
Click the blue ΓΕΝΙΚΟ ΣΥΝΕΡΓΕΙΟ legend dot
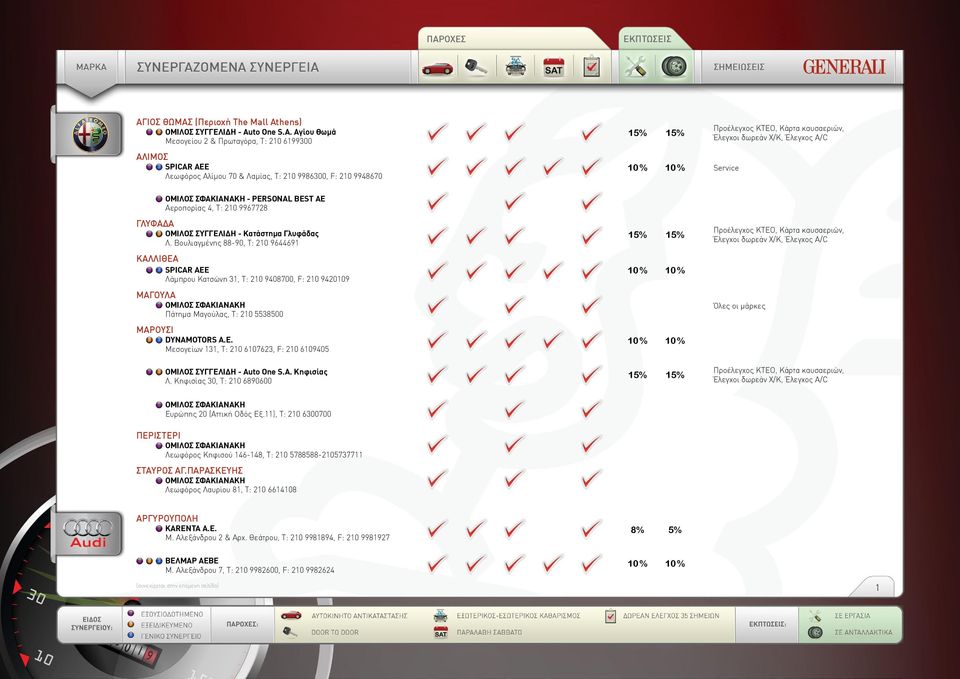(x=130, y=636)
